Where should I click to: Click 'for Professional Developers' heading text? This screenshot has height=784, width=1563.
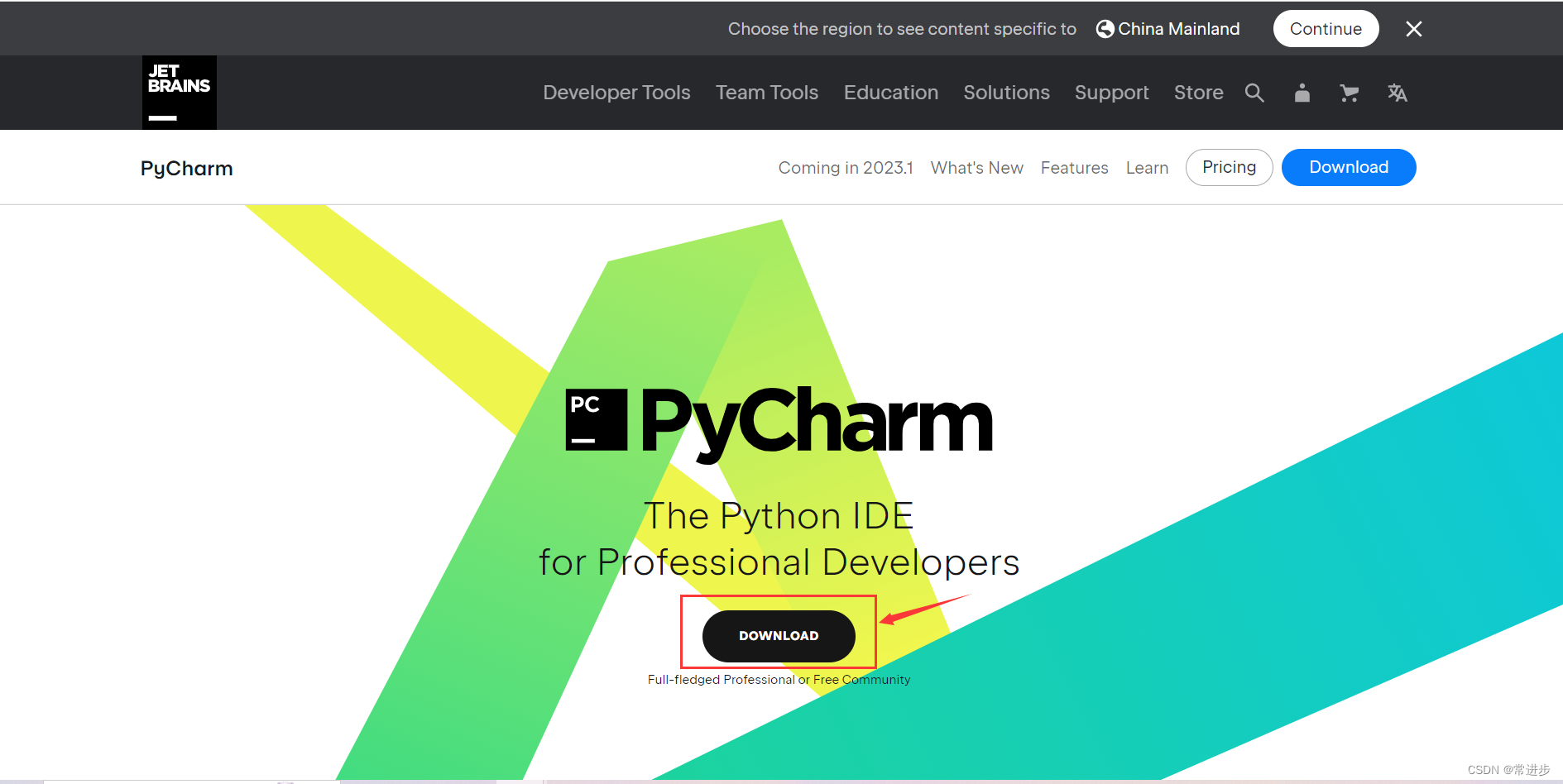click(779, 562)
